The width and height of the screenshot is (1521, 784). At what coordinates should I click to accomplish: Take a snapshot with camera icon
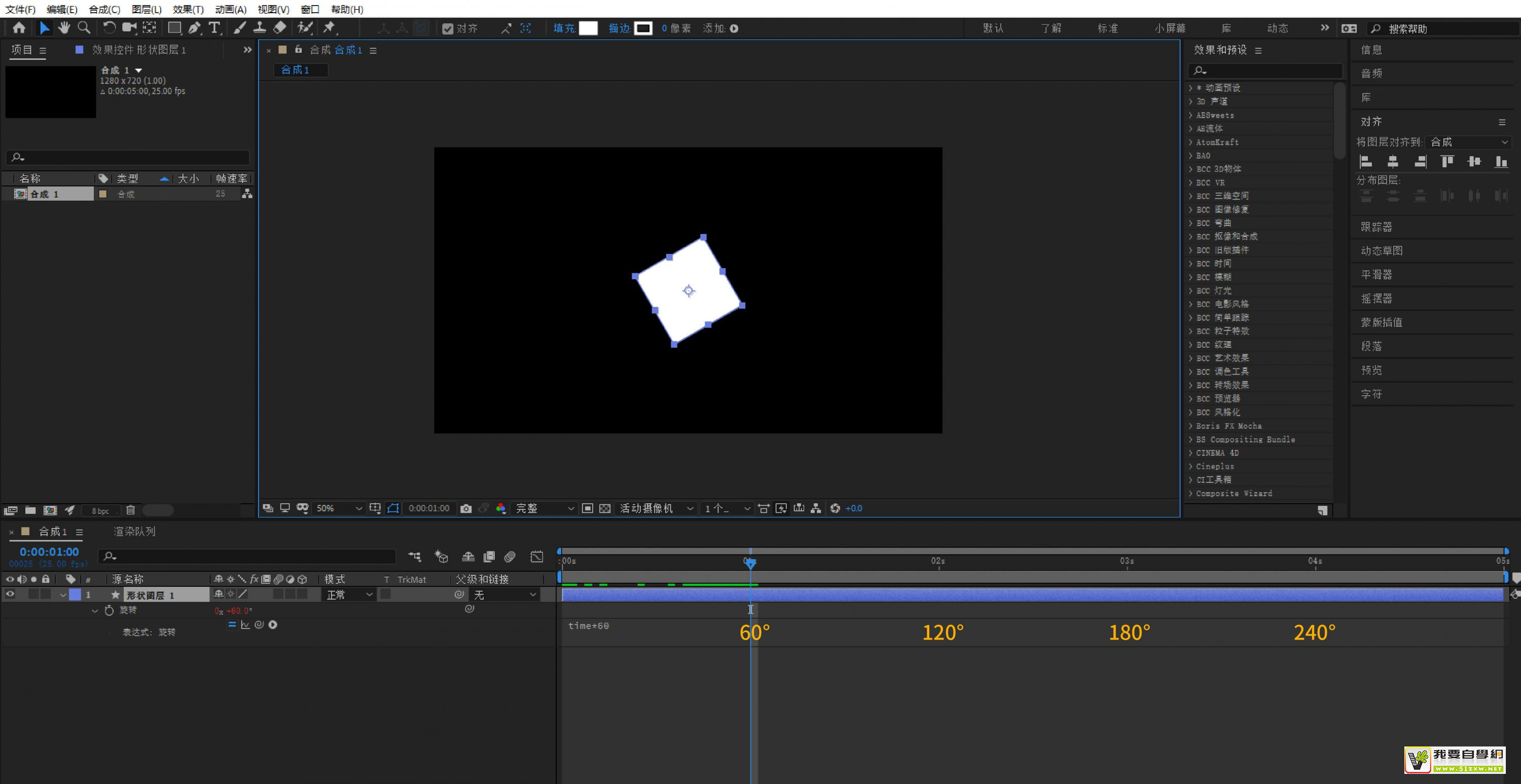click(466, 508)
